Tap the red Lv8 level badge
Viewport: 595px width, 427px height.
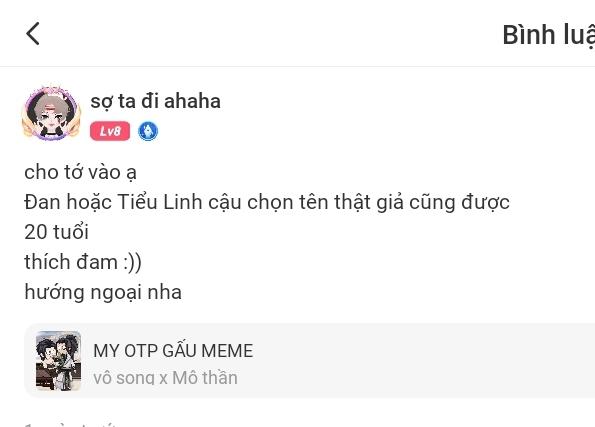(110, 131)
